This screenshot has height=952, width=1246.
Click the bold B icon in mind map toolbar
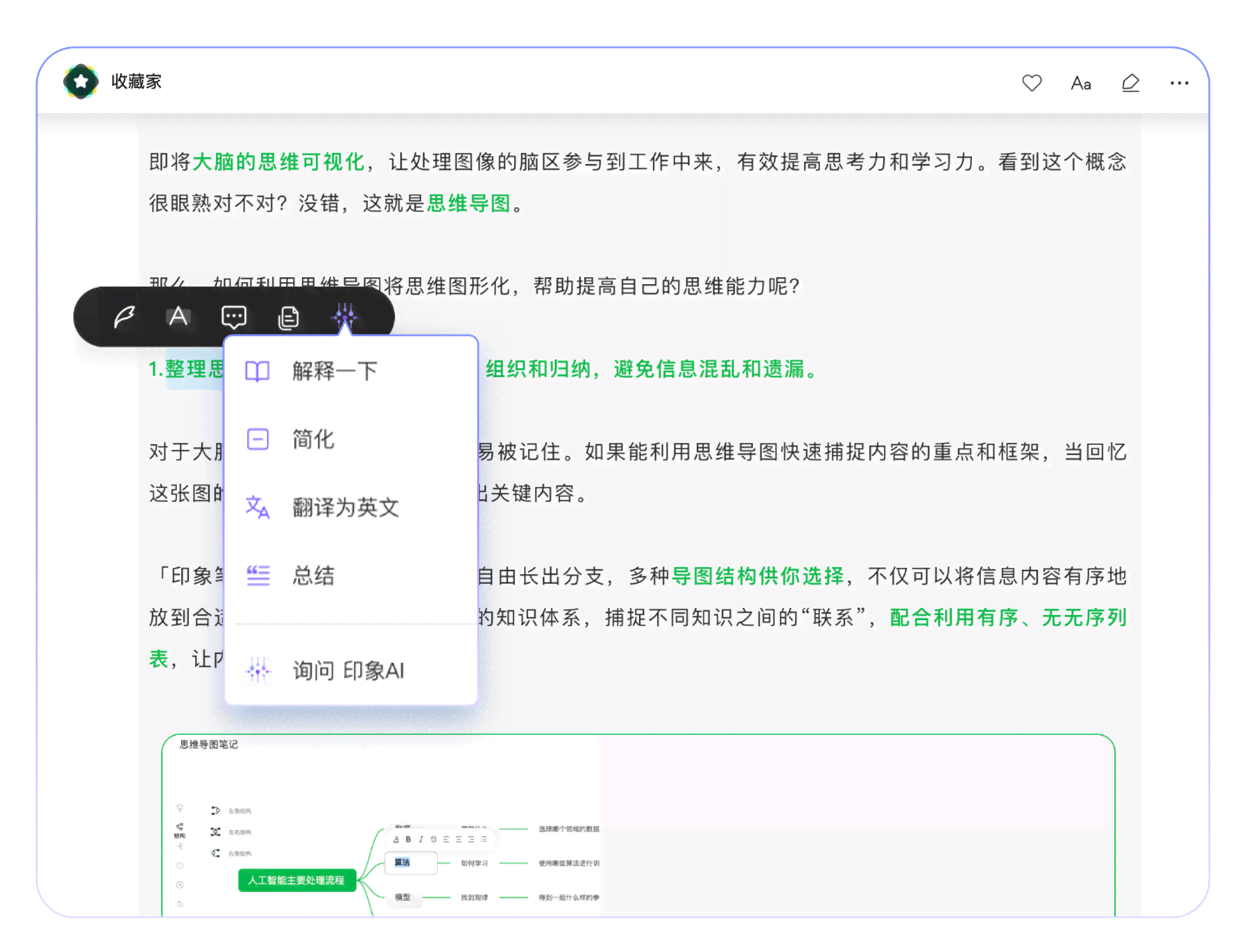[408, 839]
